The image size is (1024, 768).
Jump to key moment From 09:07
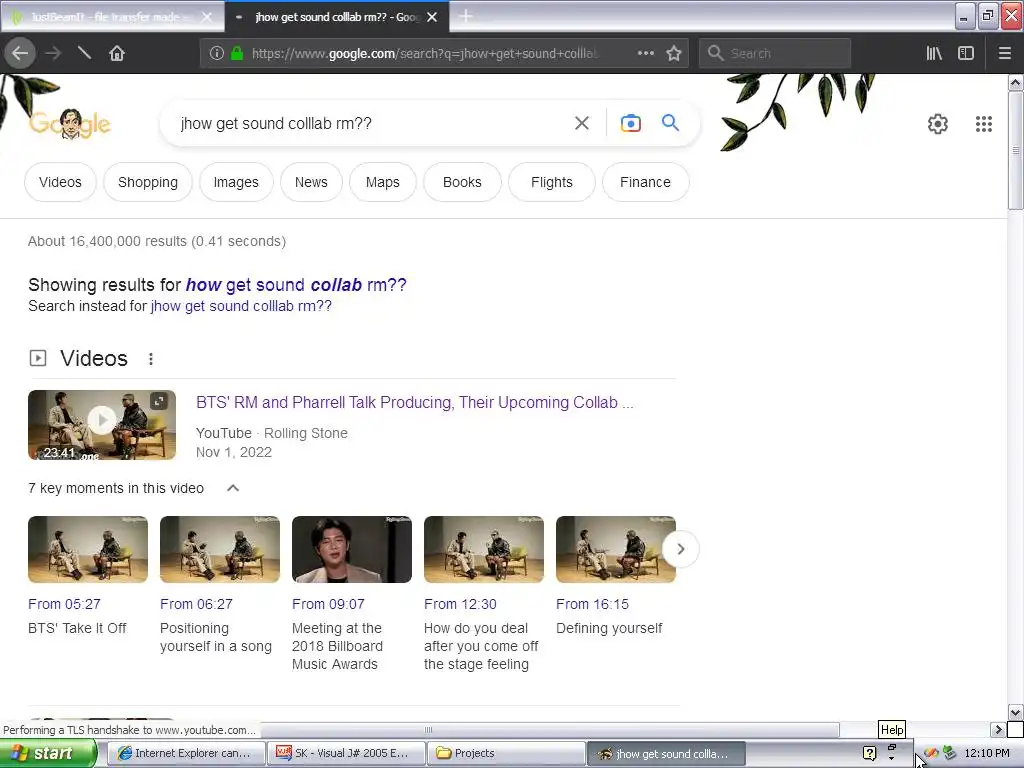[328, 604]
